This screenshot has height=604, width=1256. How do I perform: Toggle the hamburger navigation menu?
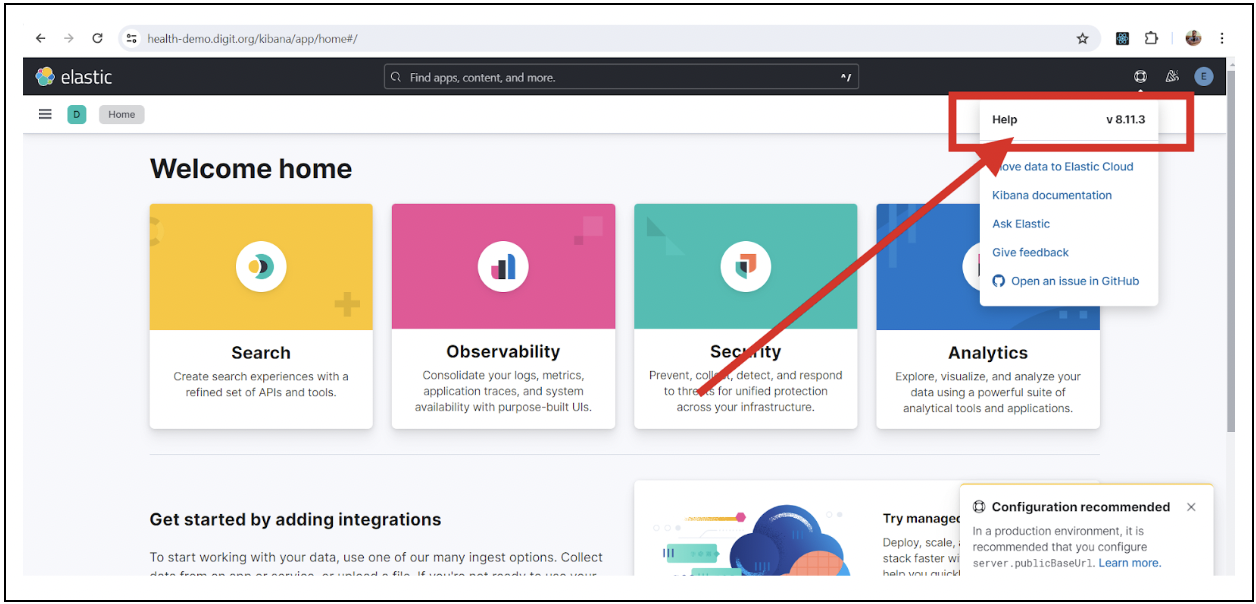45,114
